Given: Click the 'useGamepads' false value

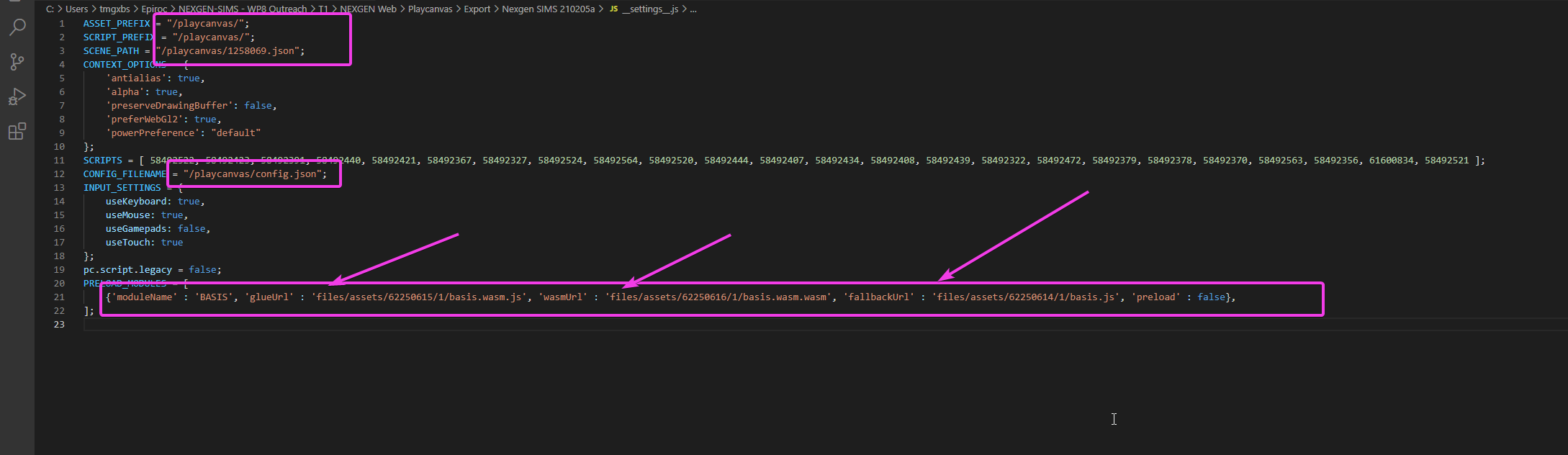Looking at the screenshot, I should (192, 229).
